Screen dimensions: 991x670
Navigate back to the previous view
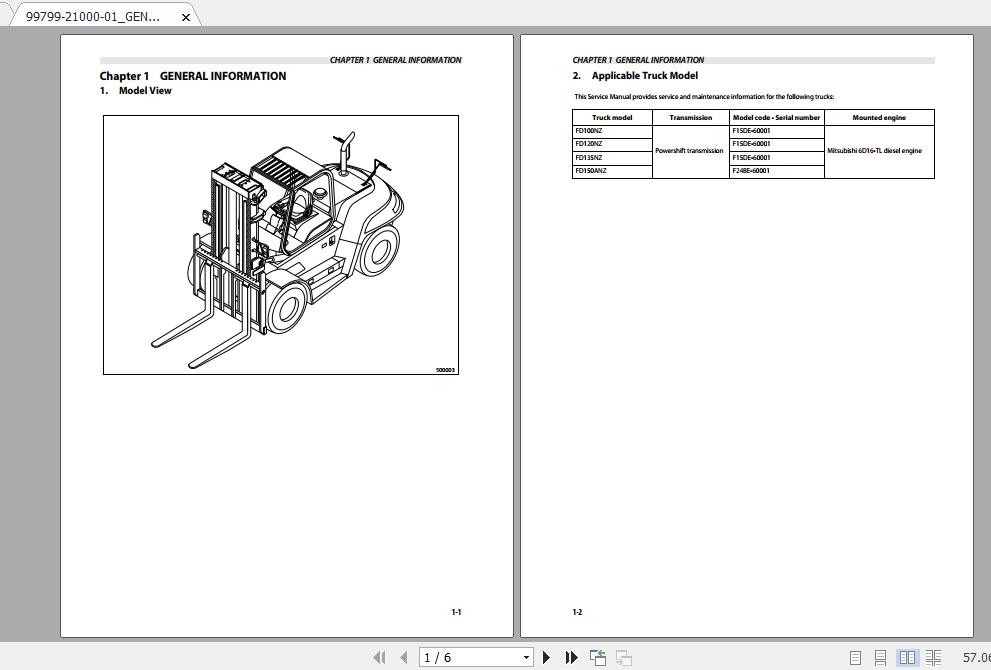tap(597, 657)
